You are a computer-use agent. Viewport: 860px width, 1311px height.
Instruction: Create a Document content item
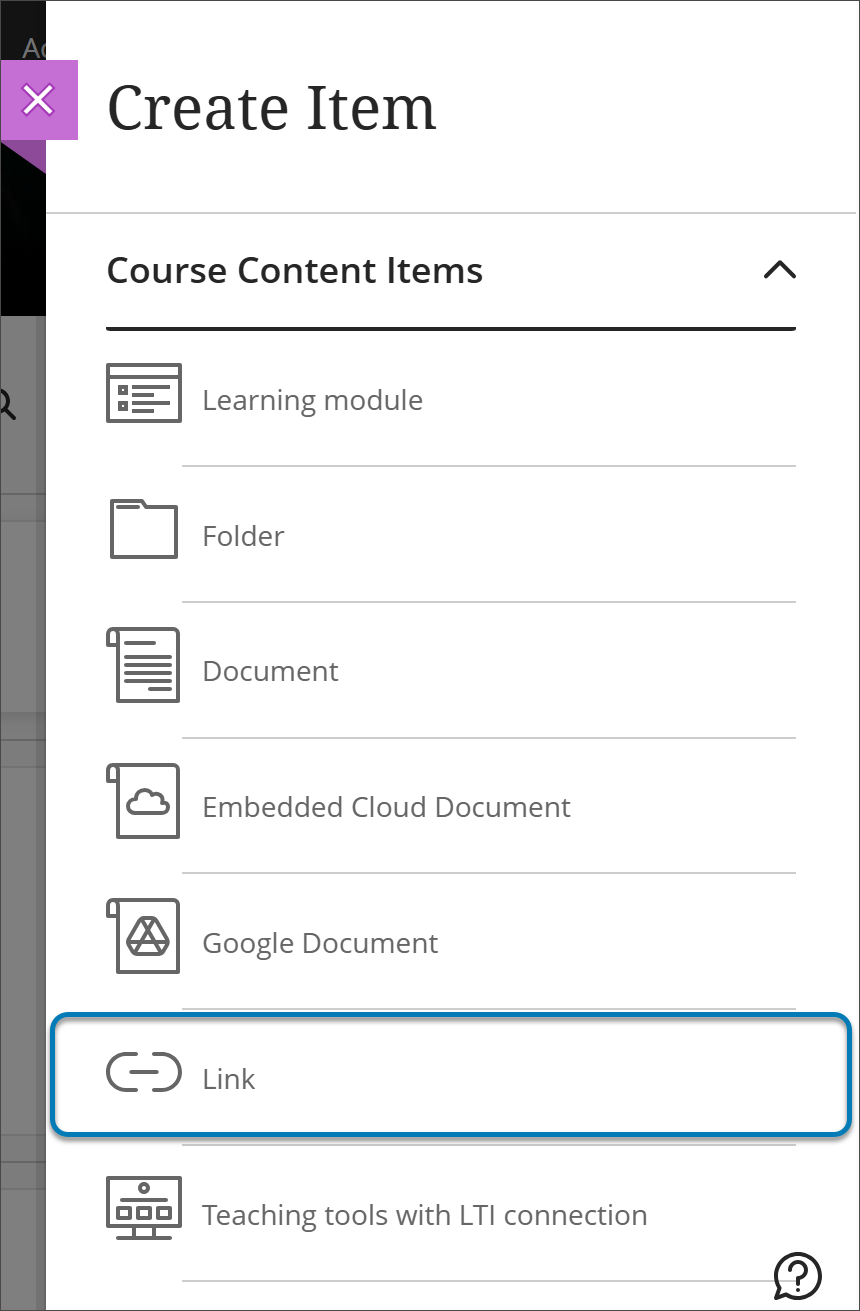(x=270, y=671)
